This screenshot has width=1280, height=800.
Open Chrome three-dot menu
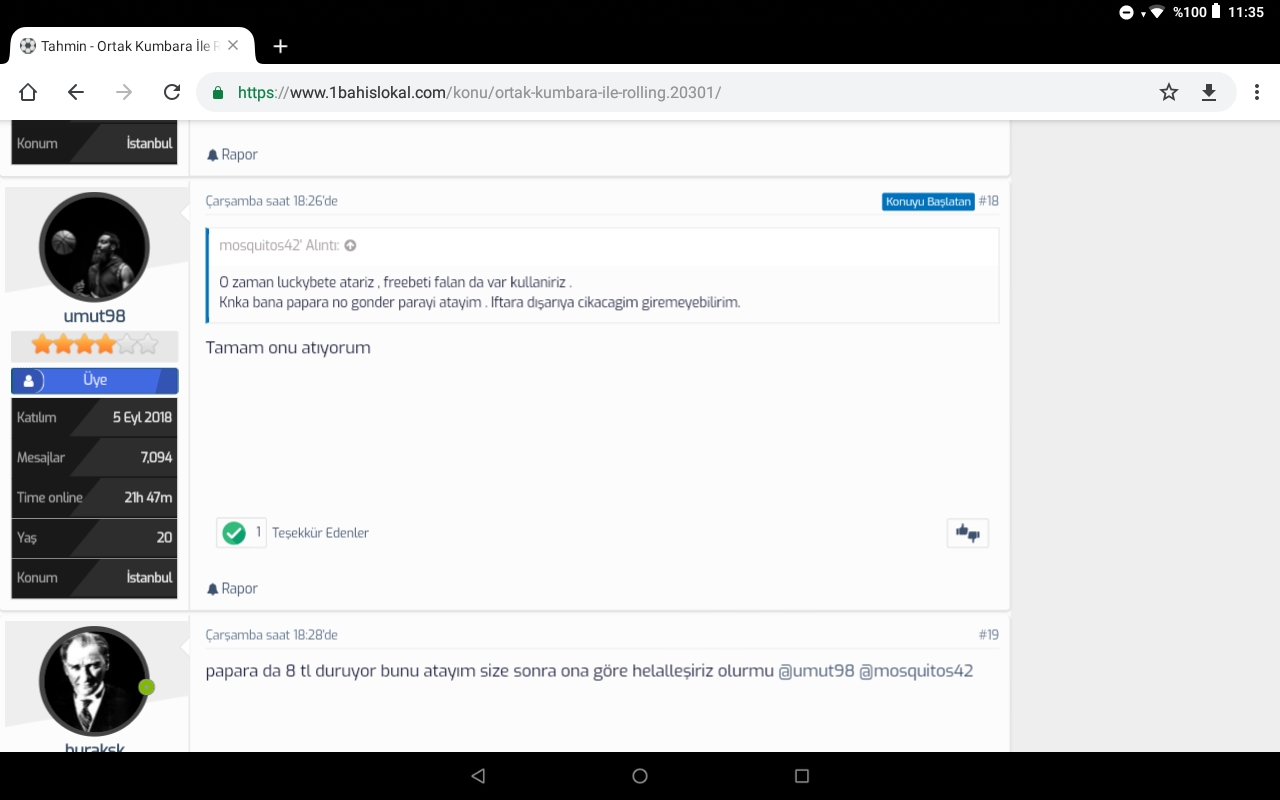[x=1257, y=92]
